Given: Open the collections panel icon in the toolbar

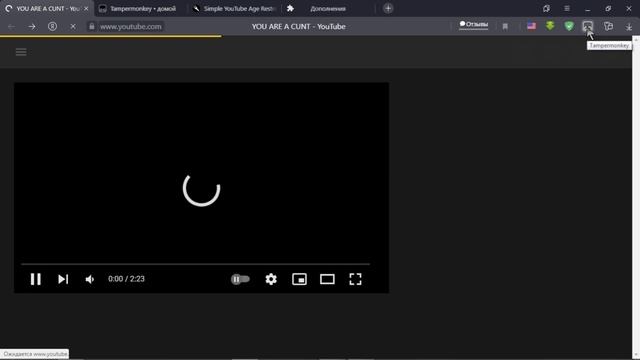Looking at the screenshot, I should tap(608, 26).
